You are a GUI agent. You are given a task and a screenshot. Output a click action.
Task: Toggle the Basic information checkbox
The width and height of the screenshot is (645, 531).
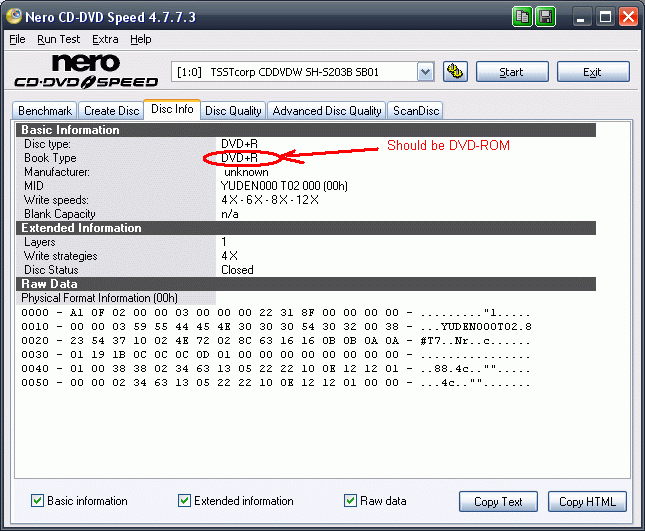[37, 501]
